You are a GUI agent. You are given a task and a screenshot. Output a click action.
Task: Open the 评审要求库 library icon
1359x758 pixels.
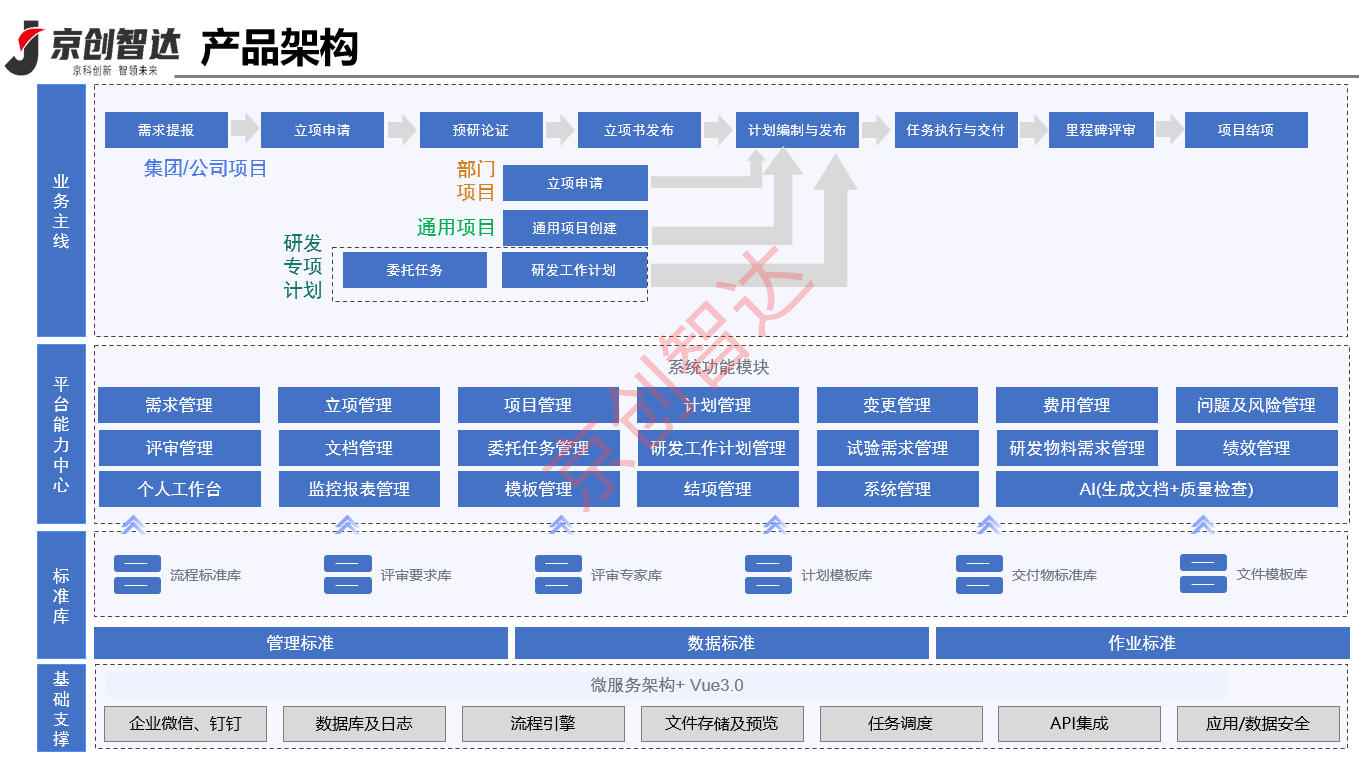tap(347, 571)
